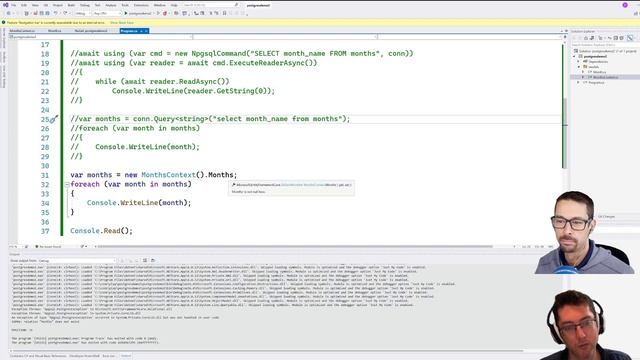Collapse the postgresdemo2 project node
Viewport: 640px width, 360px height.
pyautogui.click(x=574, y=56)
